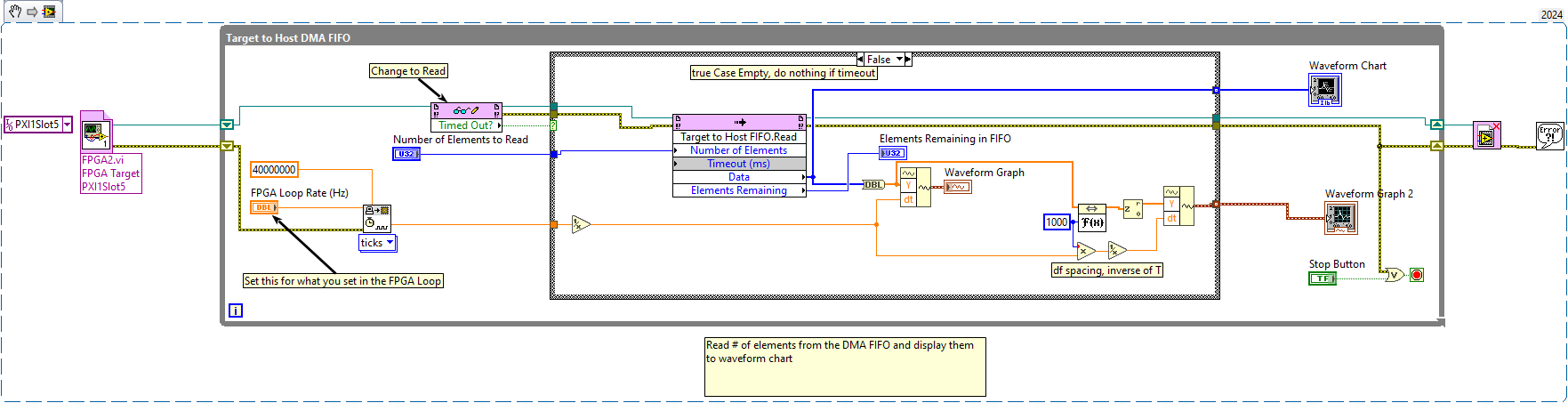1568x403 pixels.
Task: Click the loop iteration terminal
Action: click(x=236, y=310)
